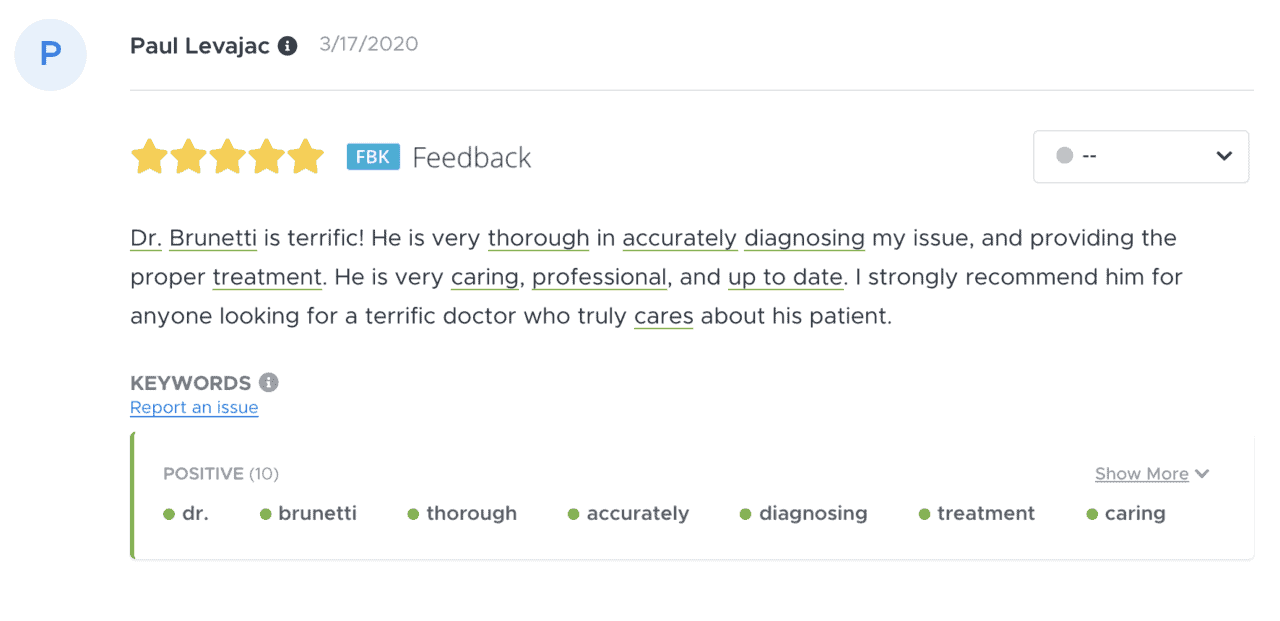Click the reviewer avatar with the letter P
Image resolution: width=1280 pixels, height=621 pixels.
[x=50, y=55]
